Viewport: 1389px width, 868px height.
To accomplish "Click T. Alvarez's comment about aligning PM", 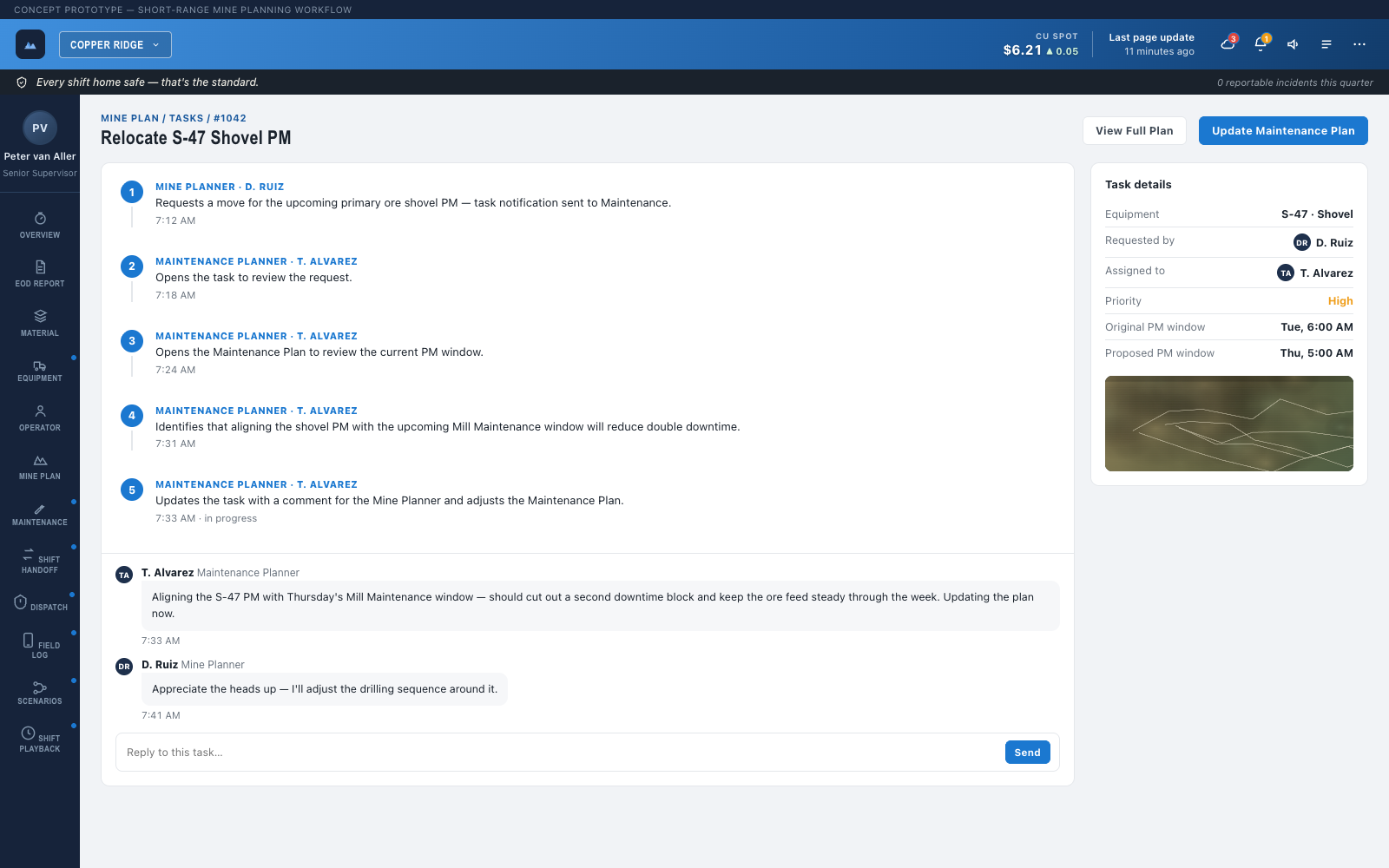I will point(600,605).
